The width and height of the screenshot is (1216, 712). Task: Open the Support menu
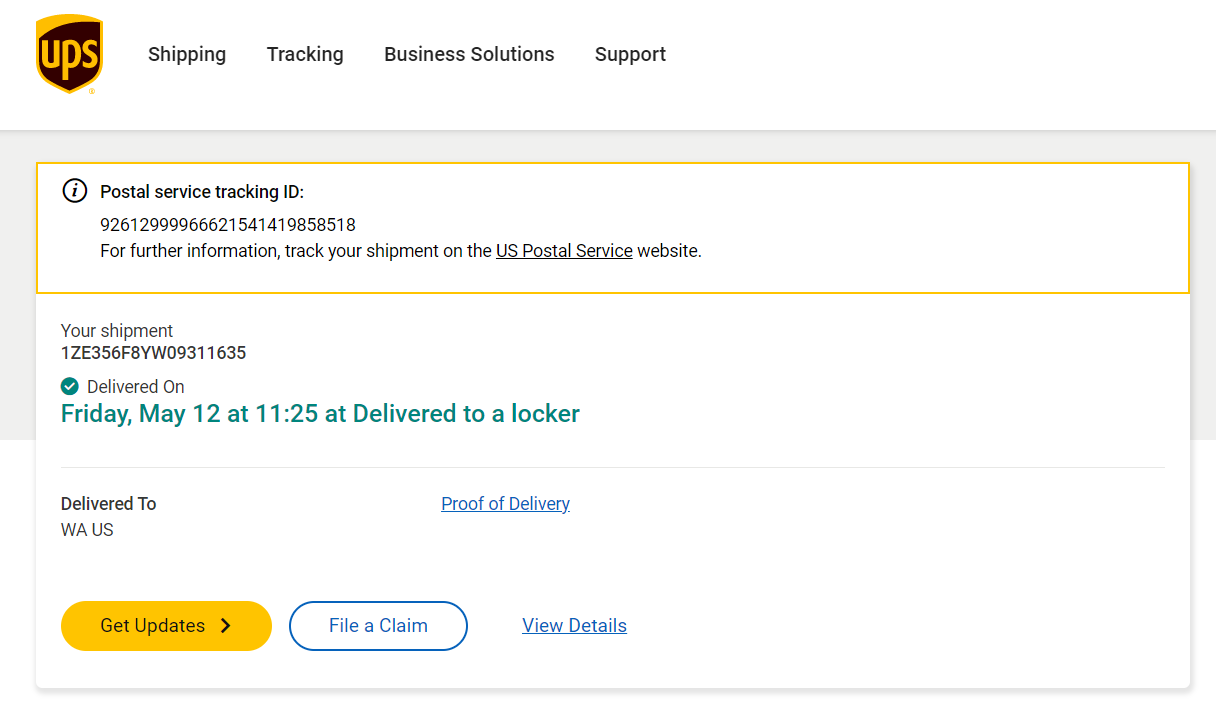pyautogui.click(x=630, y=54)
